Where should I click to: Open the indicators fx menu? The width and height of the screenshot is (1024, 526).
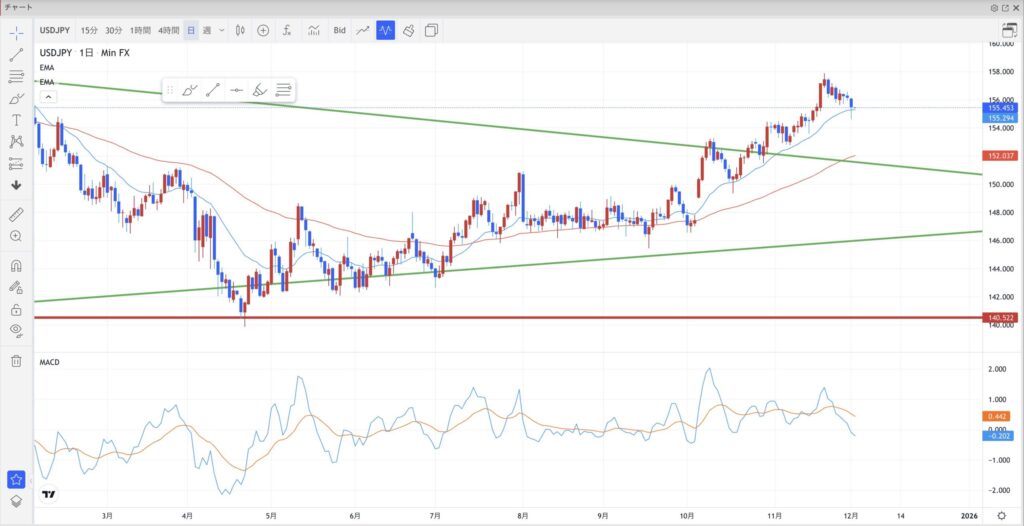[287, 31]
